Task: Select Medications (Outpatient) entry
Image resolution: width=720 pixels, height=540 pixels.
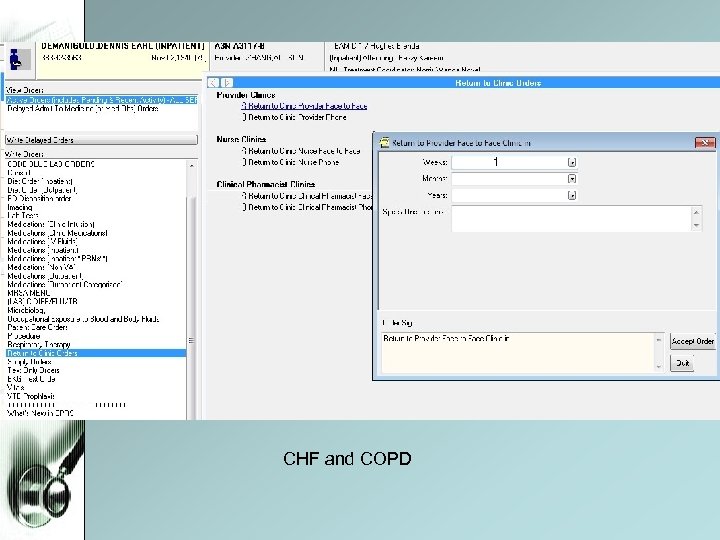Action: pyautogui.click(x=45, y=276)
